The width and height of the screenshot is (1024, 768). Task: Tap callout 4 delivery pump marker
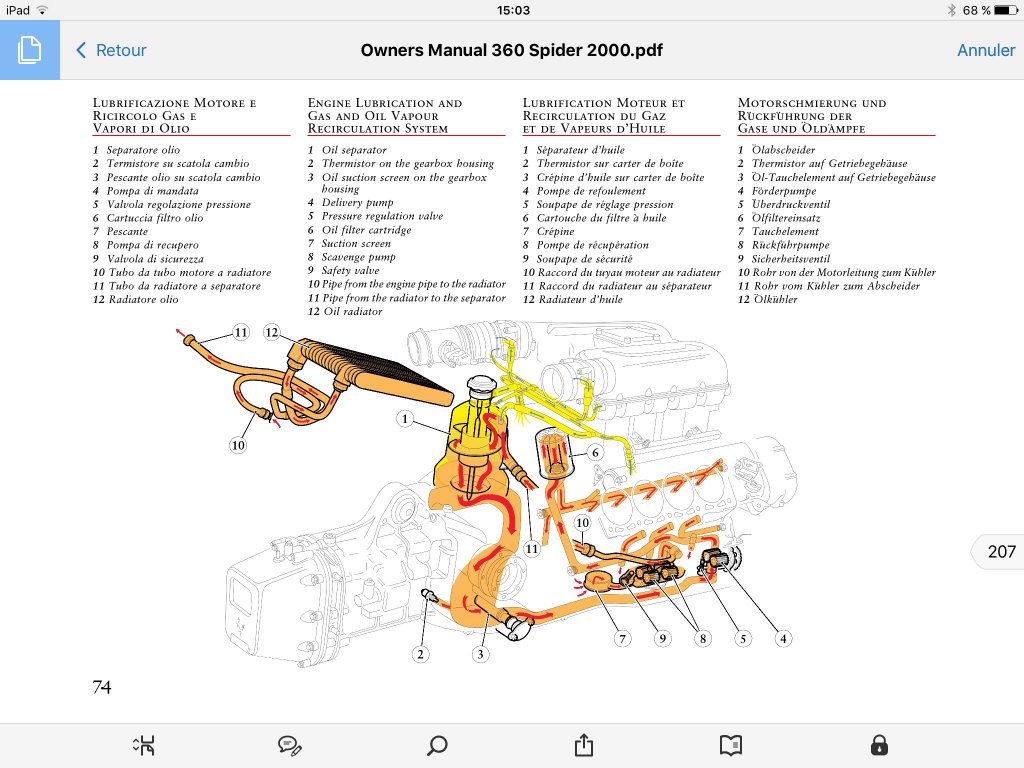pos(783,638)
